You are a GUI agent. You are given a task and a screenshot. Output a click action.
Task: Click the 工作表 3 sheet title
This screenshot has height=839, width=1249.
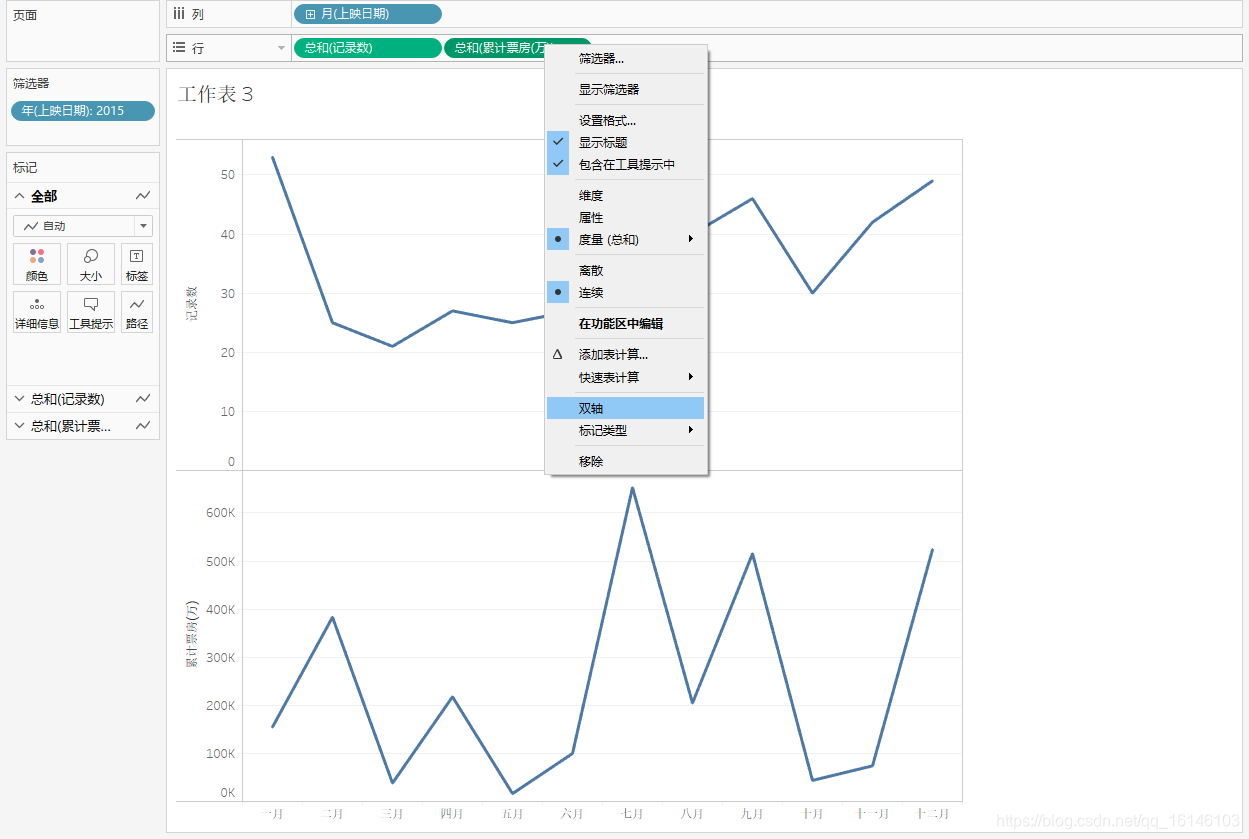(216, 94)
